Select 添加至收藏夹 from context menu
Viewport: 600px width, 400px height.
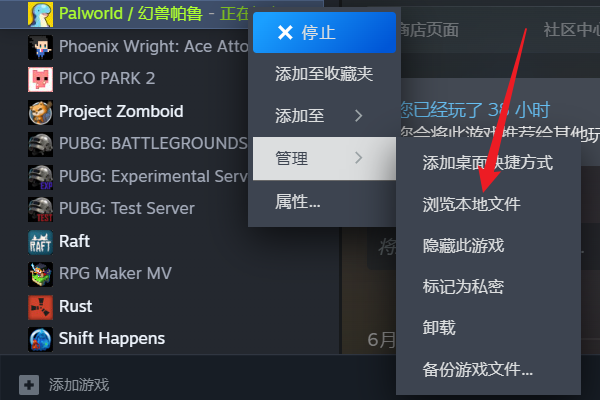[324, 74]
